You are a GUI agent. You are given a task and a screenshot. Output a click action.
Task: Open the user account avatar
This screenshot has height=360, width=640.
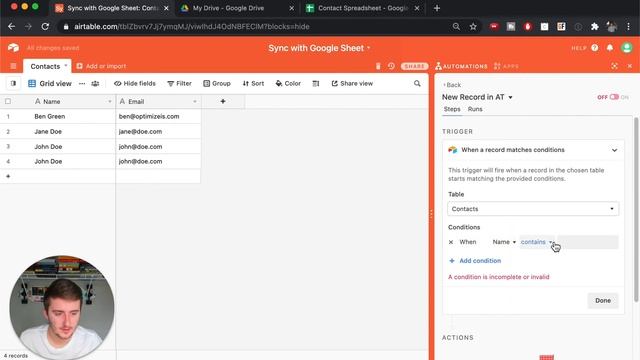tap(627, 48)
